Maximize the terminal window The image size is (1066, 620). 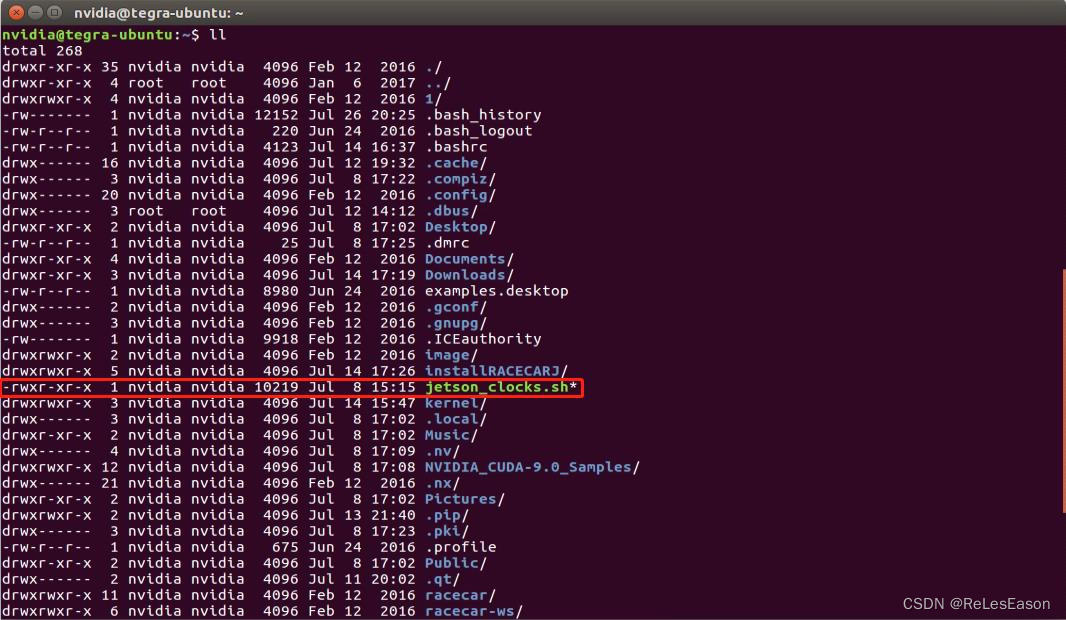point(55,12)
